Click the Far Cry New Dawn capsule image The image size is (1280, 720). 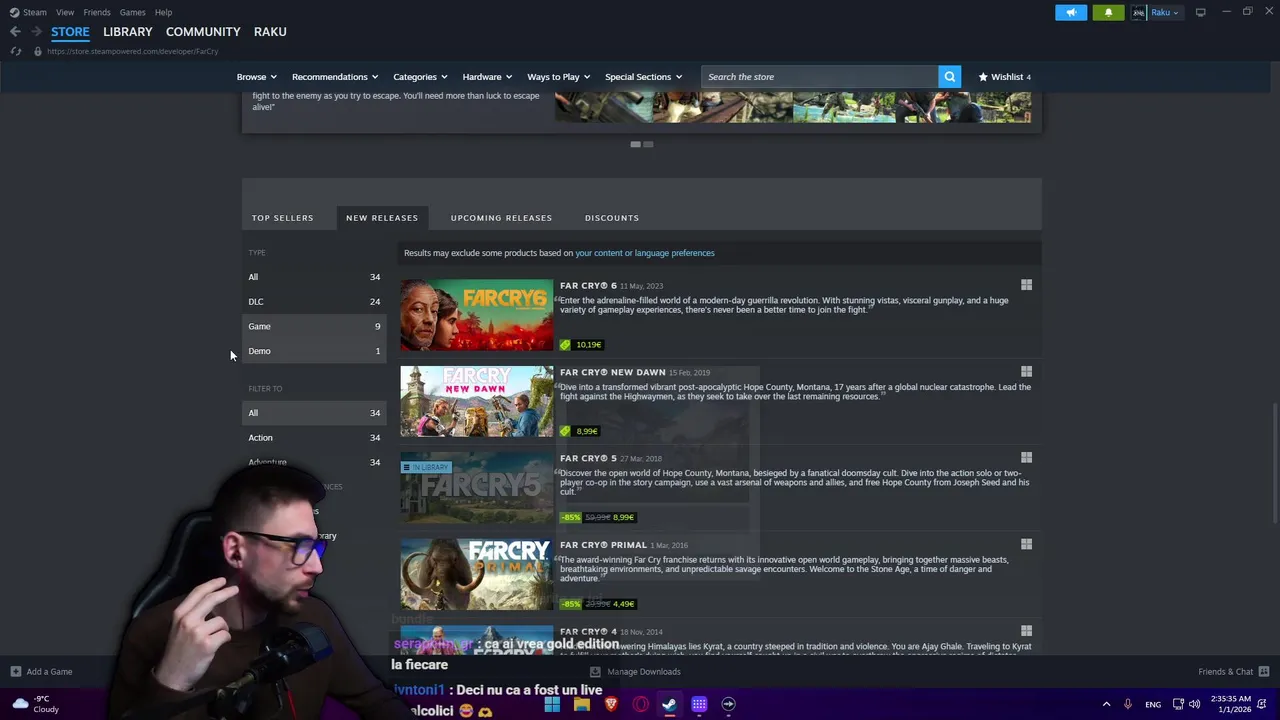point(476,401)
